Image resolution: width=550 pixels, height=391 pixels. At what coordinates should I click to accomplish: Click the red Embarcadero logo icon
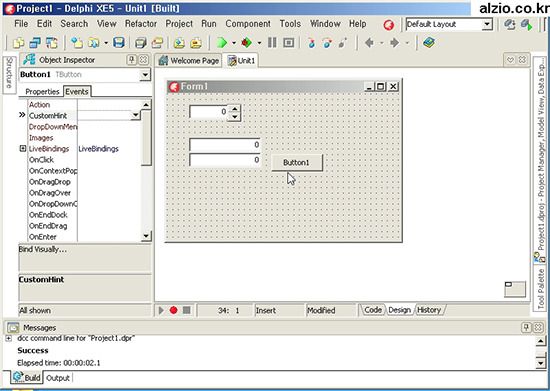pos(388,25)
